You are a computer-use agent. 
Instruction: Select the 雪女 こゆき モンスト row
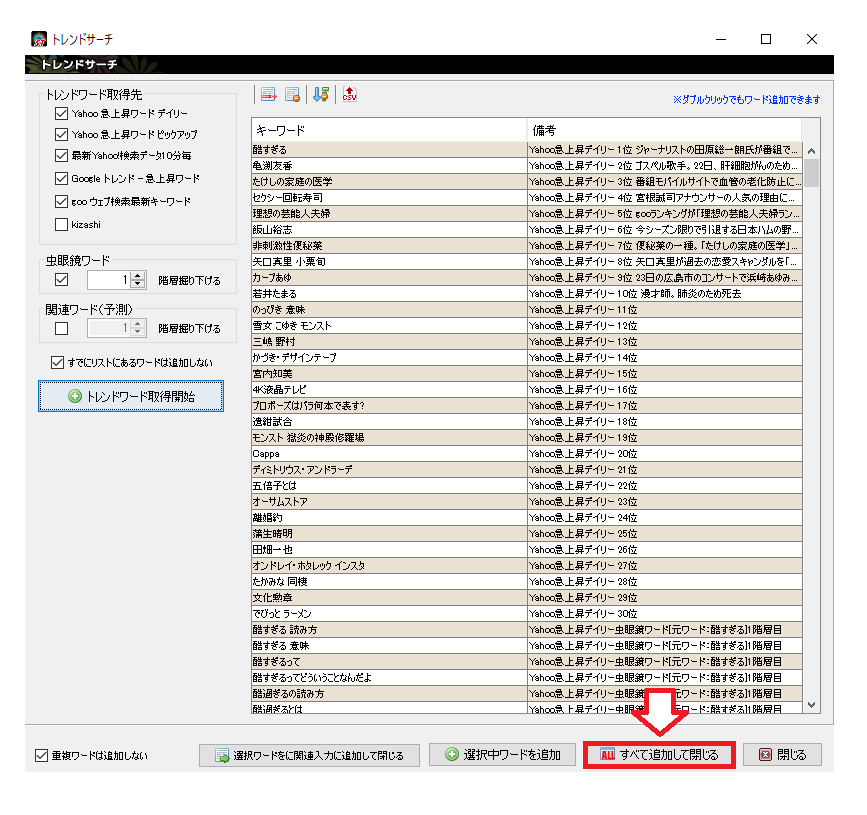(527, 326)
